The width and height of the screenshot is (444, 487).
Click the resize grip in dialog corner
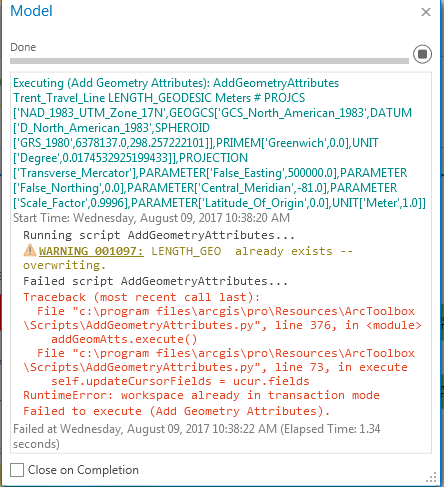[x=431, y=477]
